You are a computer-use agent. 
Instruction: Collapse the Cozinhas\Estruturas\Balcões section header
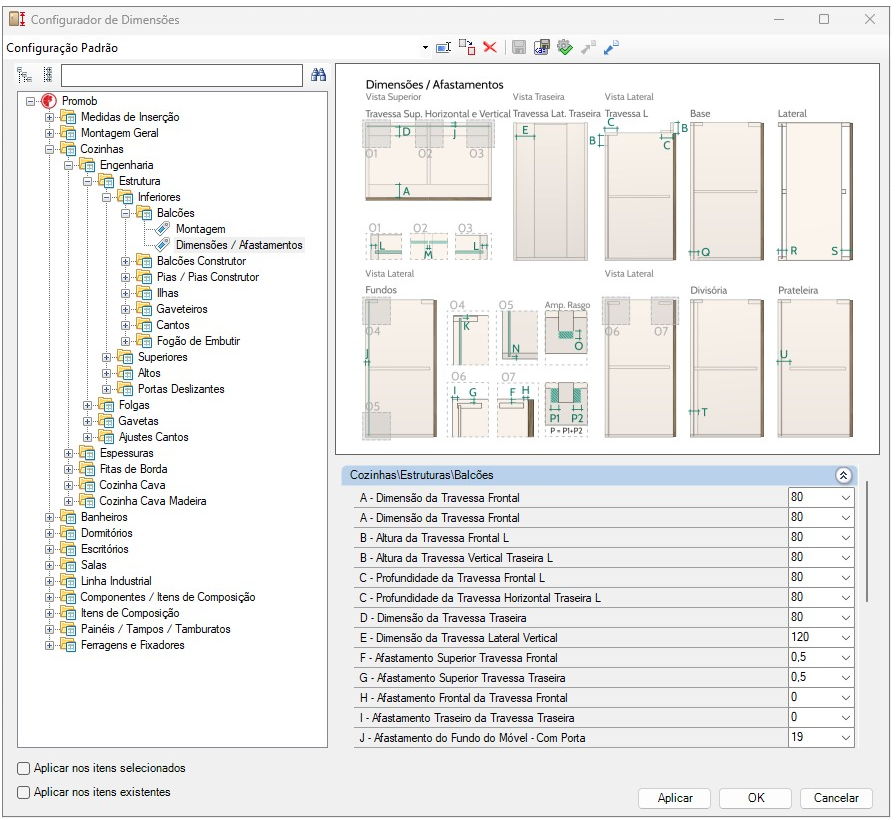pyautogui.click(x=843, y=475)
